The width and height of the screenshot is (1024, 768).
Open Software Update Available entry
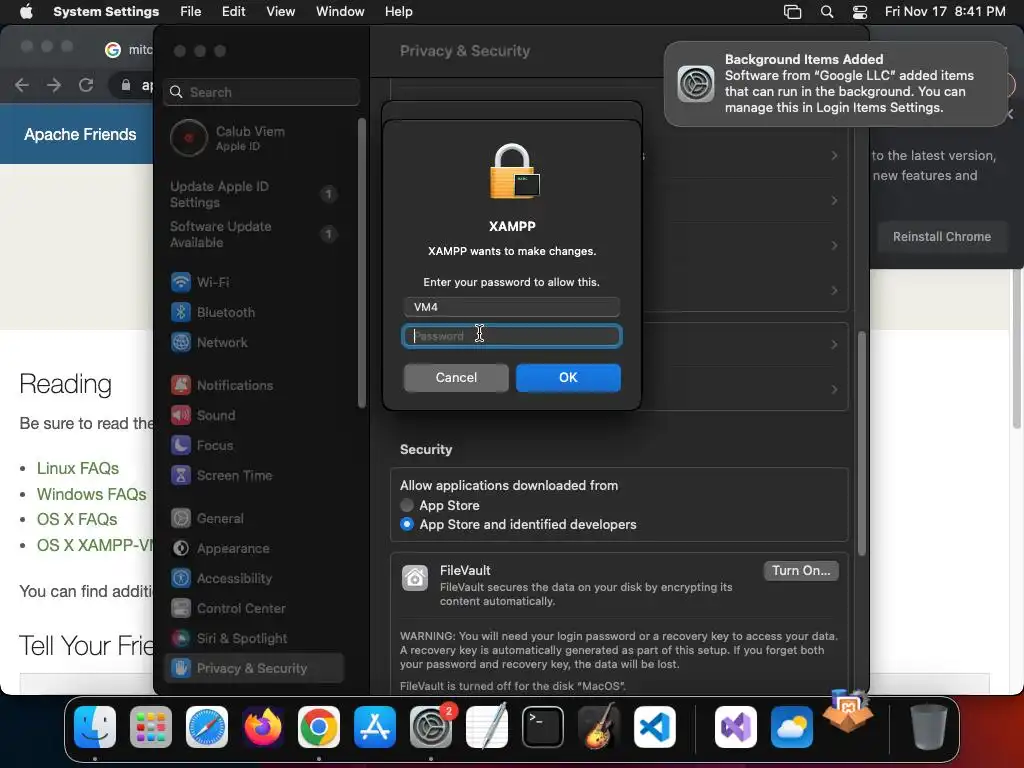(x=253, y=234)
